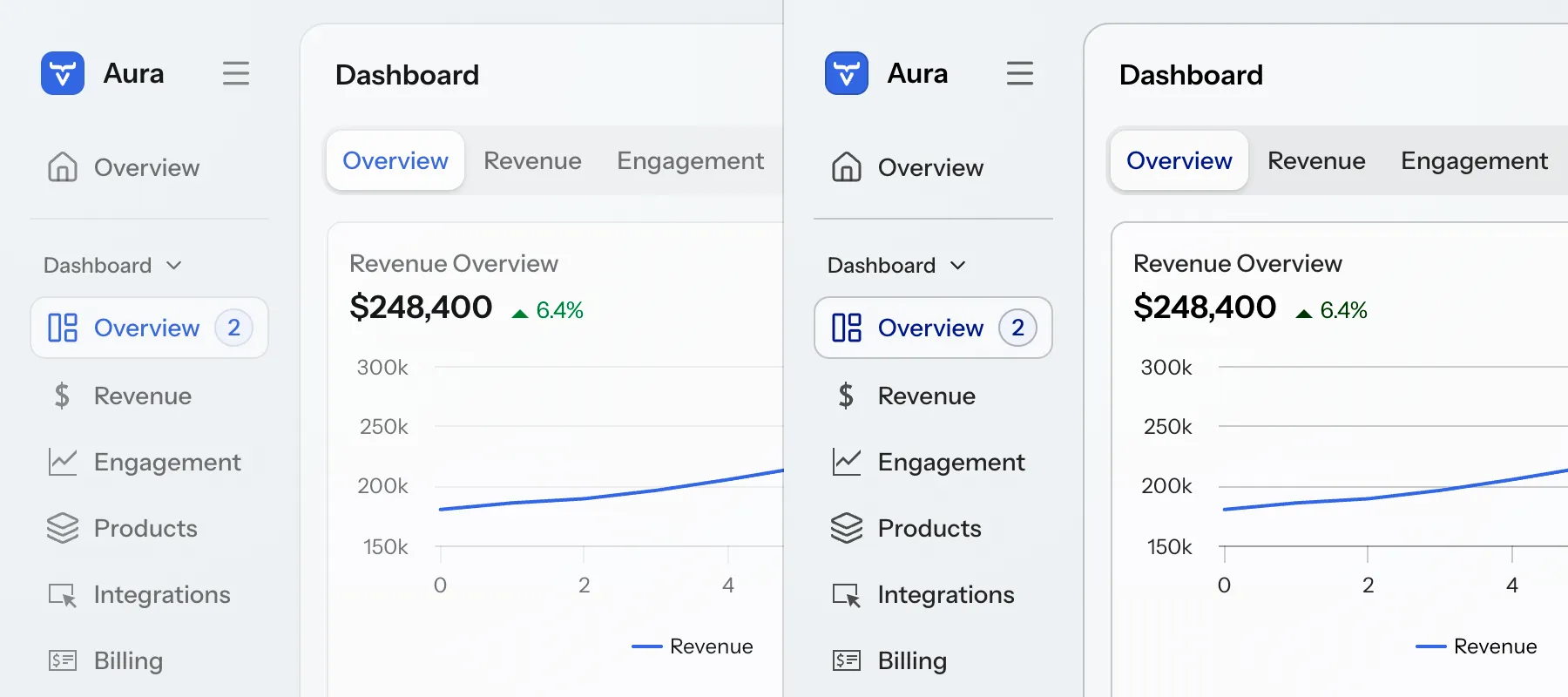
Task: Open the Engagement tab in left dashboard
Action: (690, 160)
